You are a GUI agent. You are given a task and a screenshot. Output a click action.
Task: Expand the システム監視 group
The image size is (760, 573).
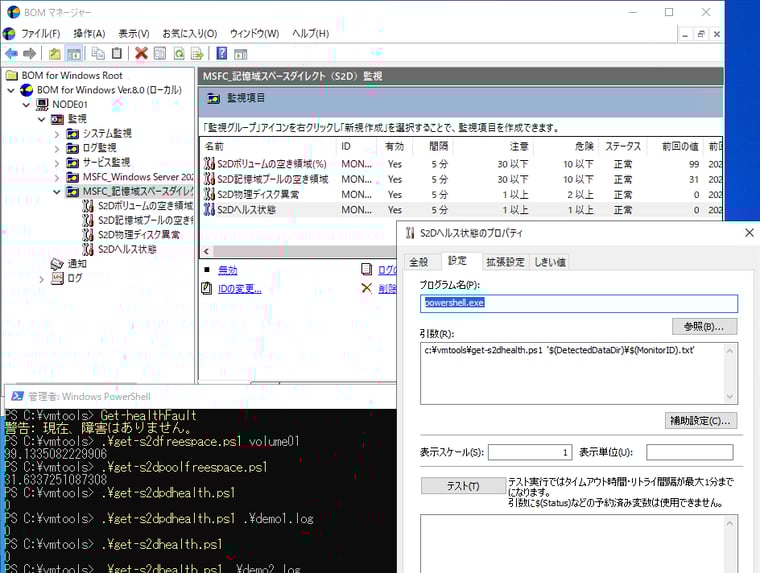pyautogui.click(x=57, y=134)
